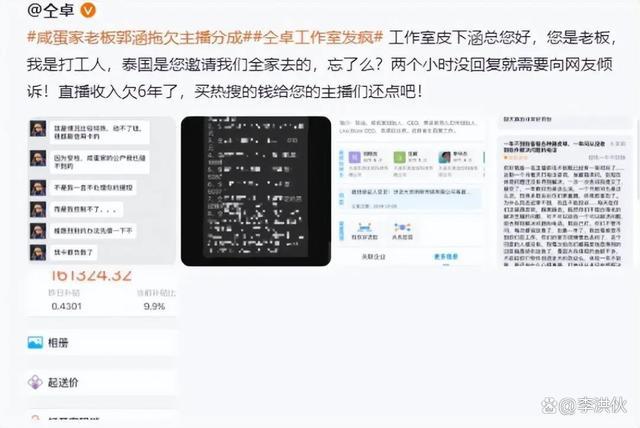
Task: Open the company info screenshot thumbnail
Action: coord(410,191)
